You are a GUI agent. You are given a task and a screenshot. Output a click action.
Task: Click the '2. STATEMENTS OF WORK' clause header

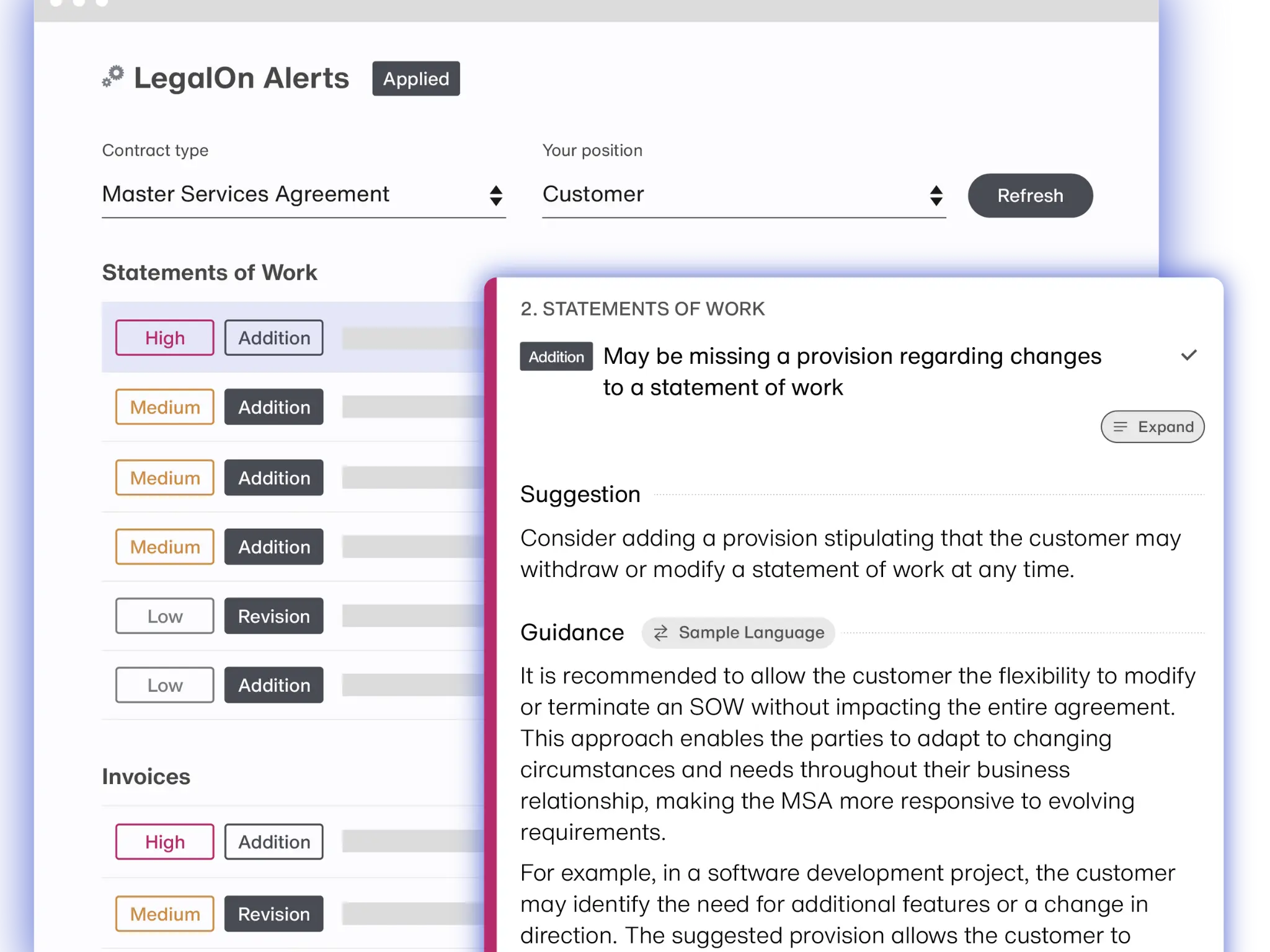642,309
